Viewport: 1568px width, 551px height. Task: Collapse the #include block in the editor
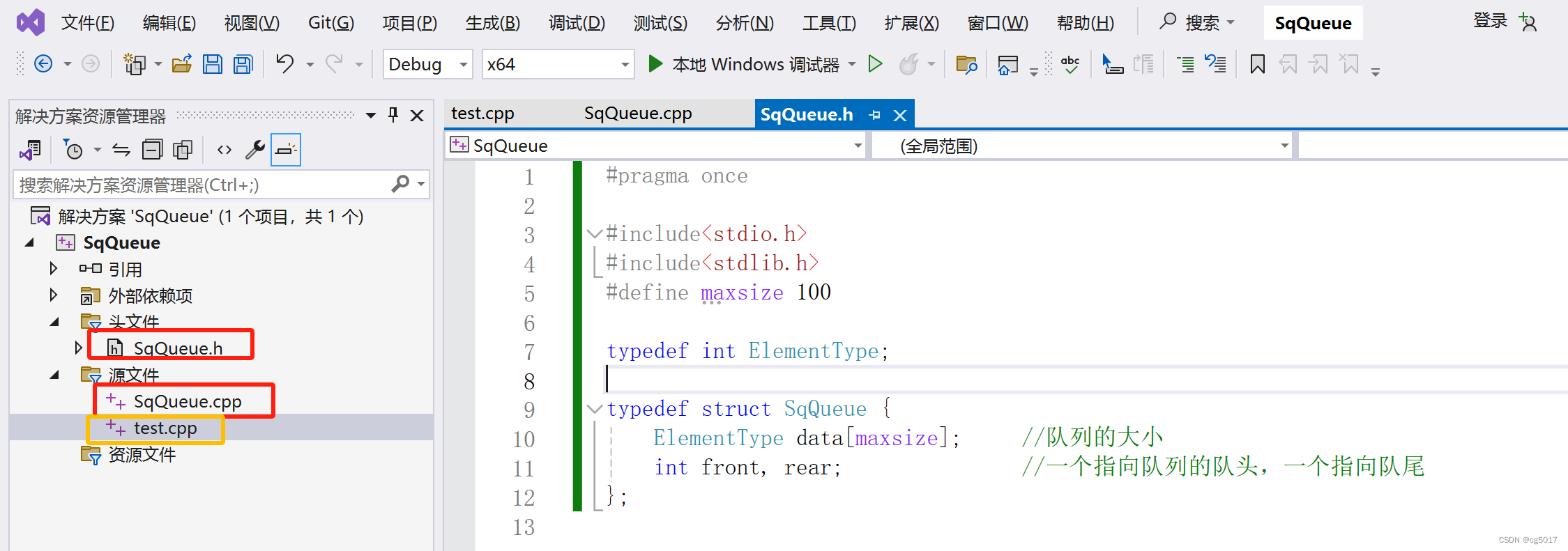tap(594, 234)
